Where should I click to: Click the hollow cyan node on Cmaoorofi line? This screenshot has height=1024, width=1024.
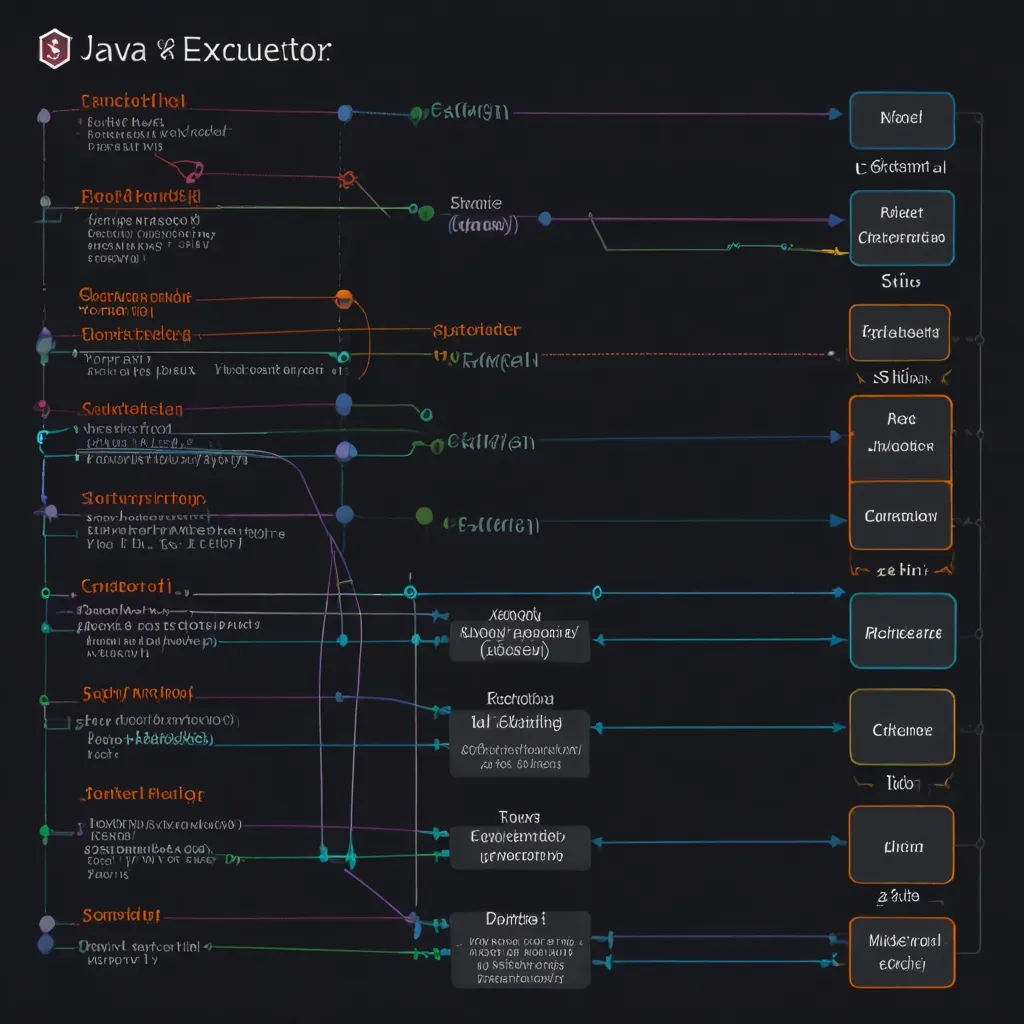(409, 592)
